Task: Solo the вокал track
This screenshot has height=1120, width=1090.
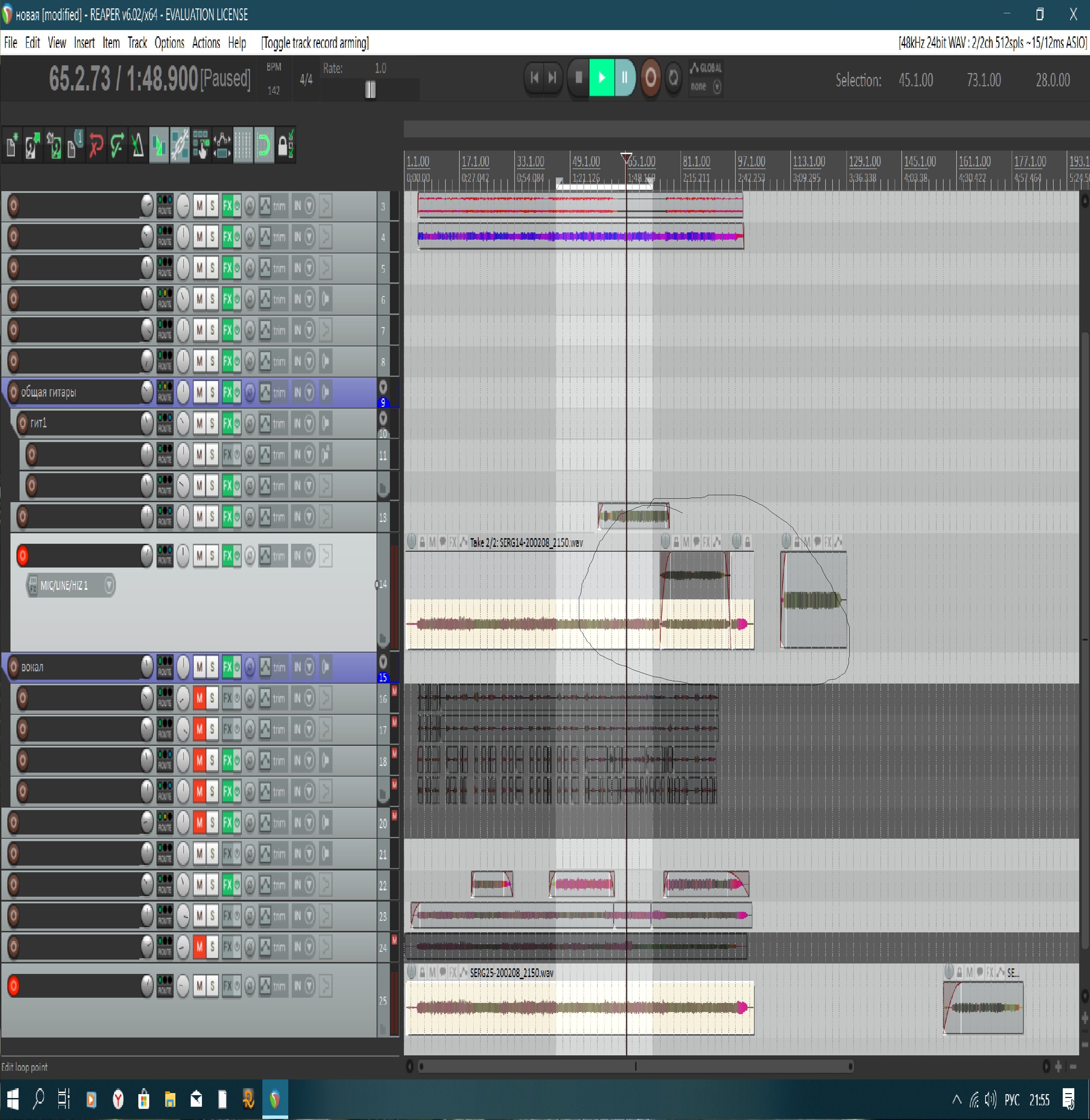Action: (x=212, y=666)
